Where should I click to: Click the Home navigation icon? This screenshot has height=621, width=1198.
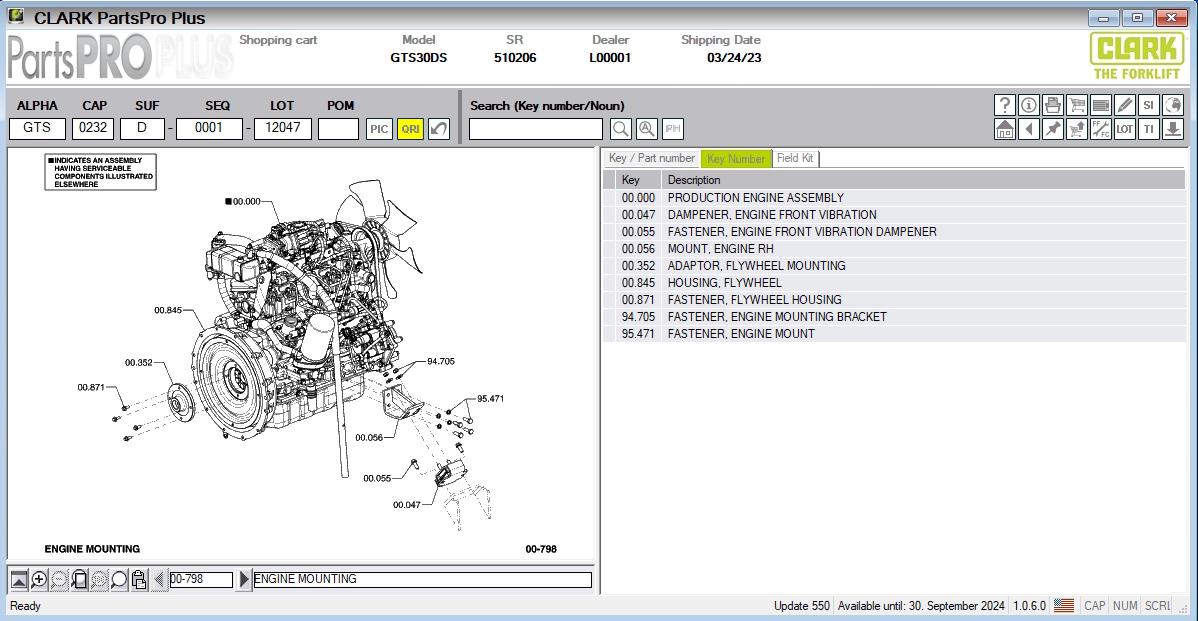1005,128
